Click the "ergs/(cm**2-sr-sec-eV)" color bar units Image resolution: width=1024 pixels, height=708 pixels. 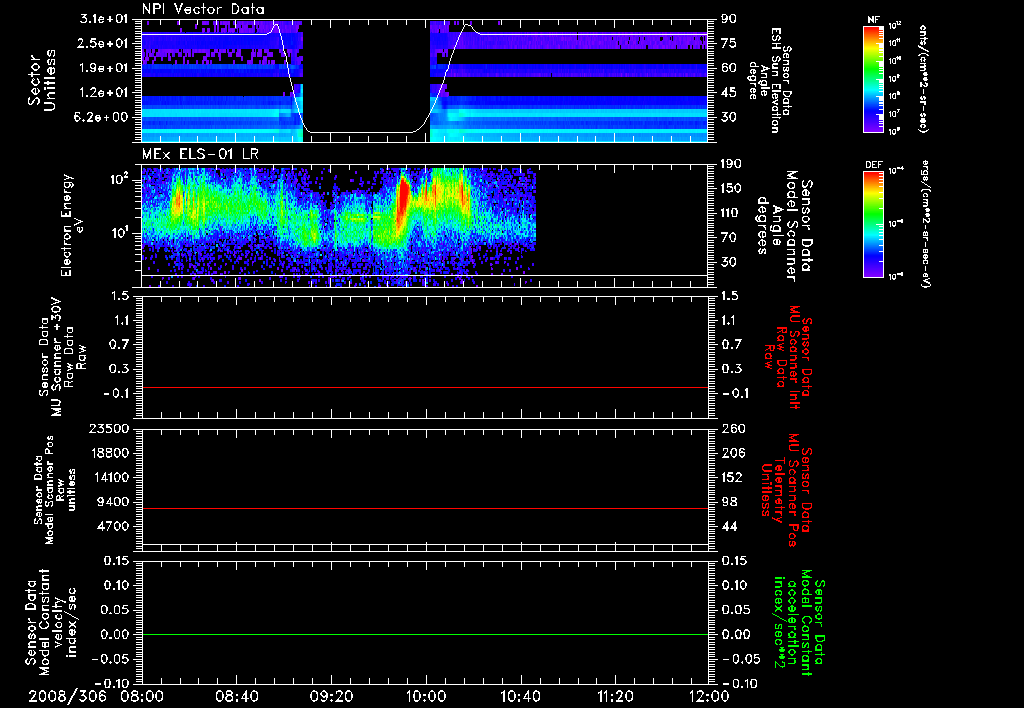924,224
